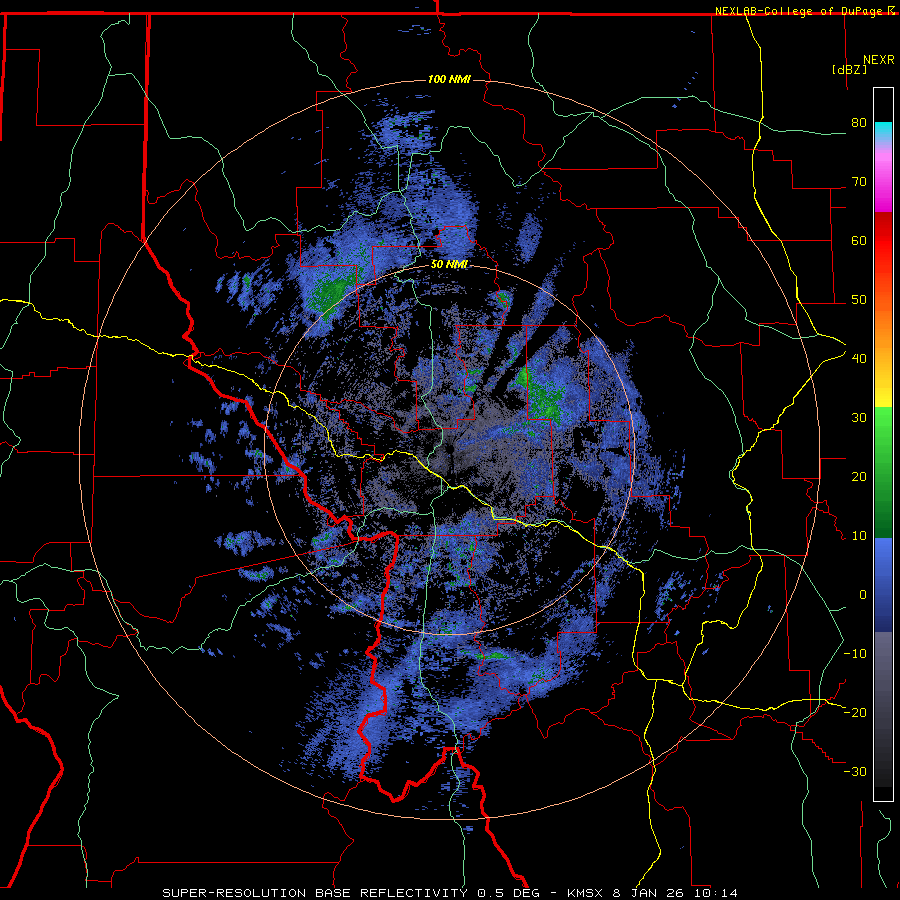Viewport: 900px width, 900px height.
Task: Click the 0 value on the dBZ scale
Action: click(x=863, y=595)
